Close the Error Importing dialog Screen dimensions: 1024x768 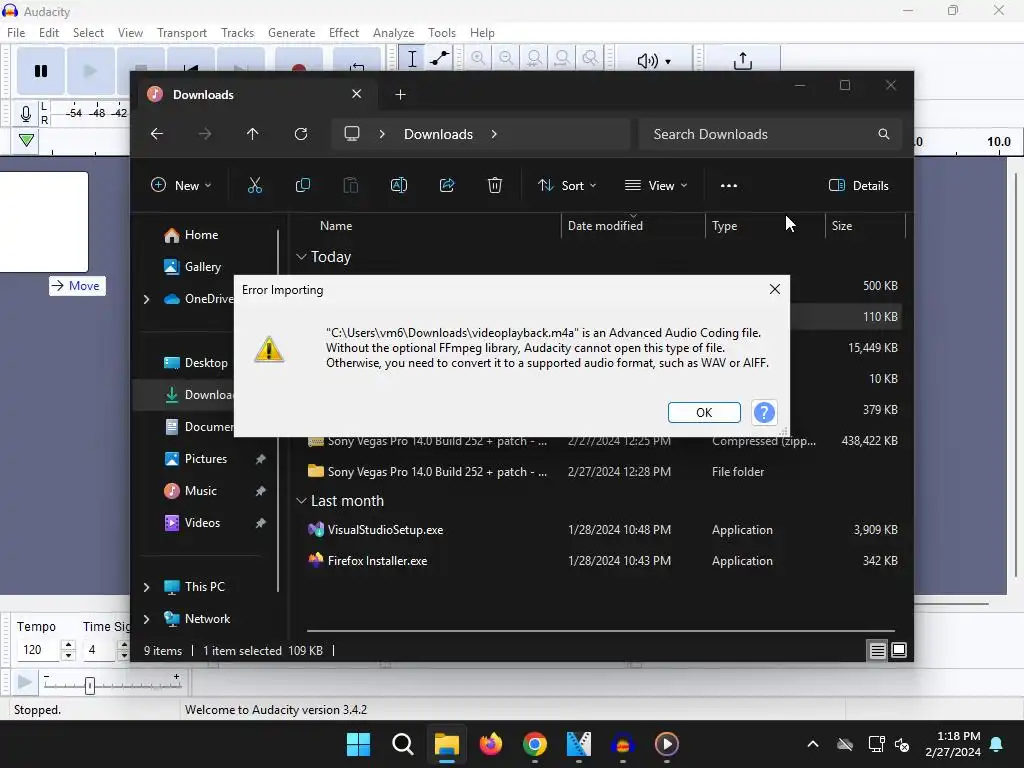(x=775, y=289)
